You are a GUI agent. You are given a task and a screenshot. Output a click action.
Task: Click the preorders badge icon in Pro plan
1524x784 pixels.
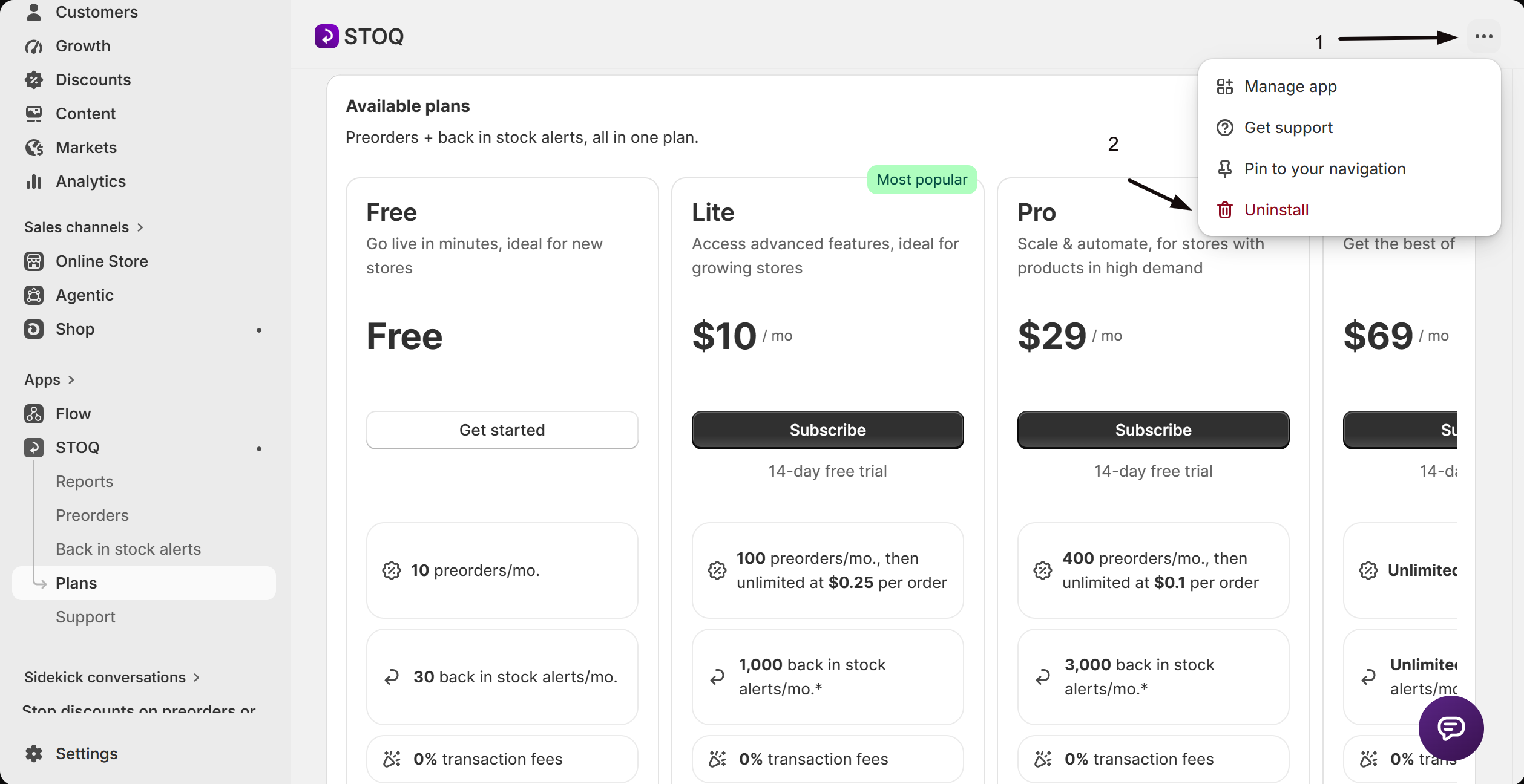pos(1043,570)
